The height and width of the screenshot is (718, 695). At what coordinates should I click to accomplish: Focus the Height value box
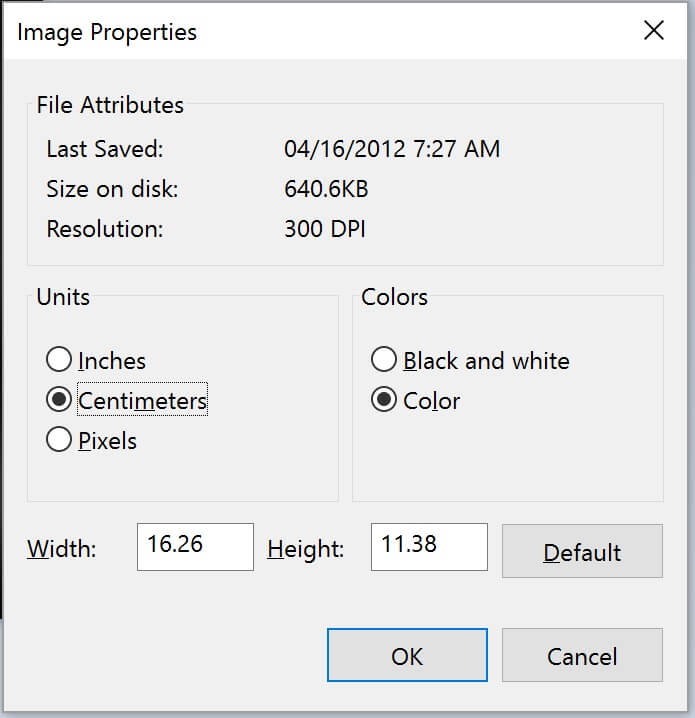(x=429, y=547)
